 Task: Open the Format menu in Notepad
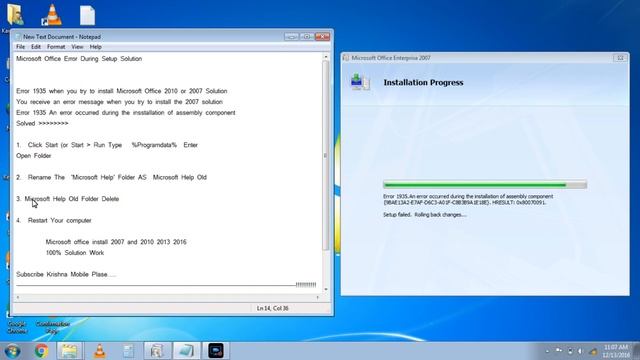point(56,47)
